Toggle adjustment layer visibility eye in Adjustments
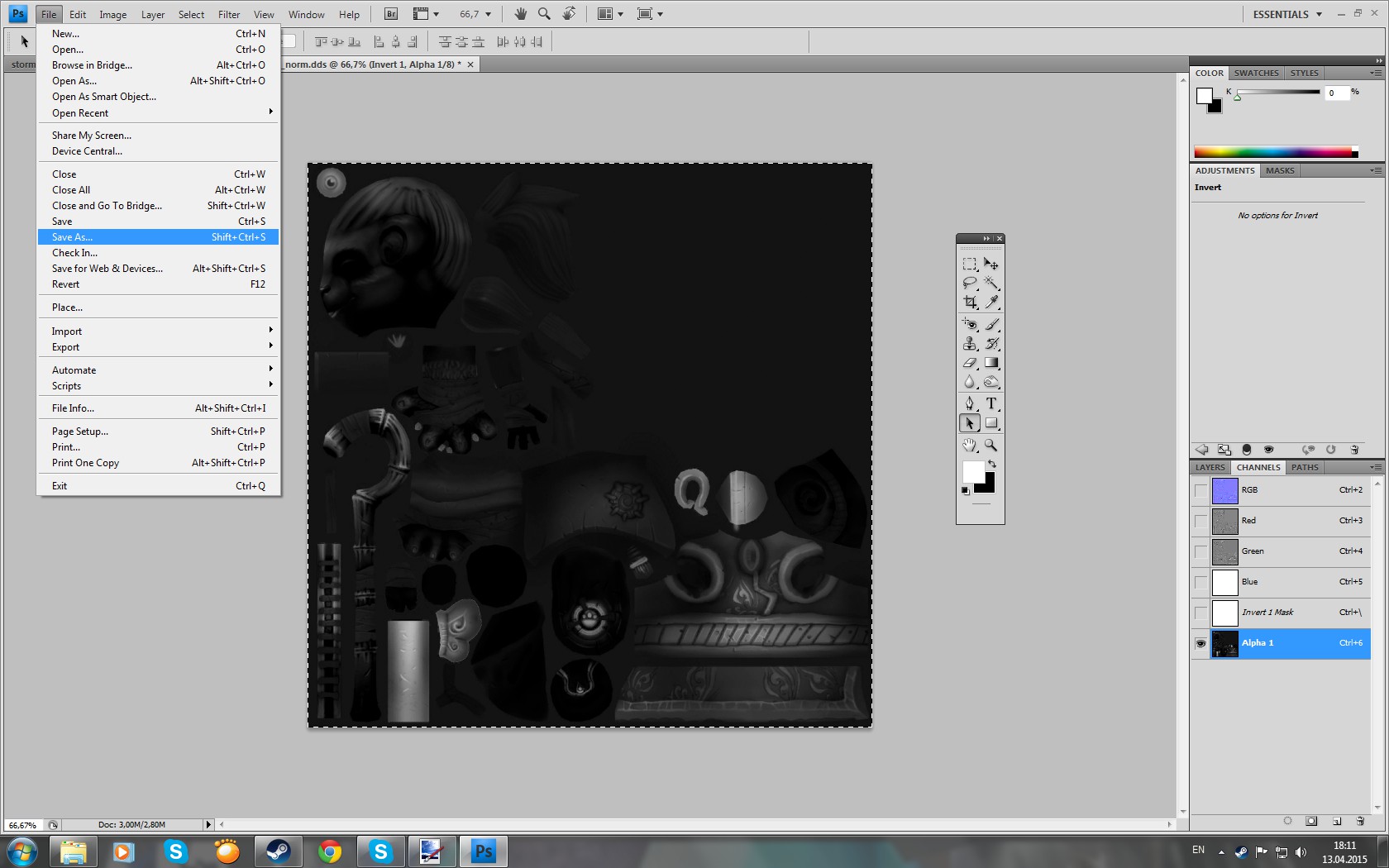 [1269, 450]
